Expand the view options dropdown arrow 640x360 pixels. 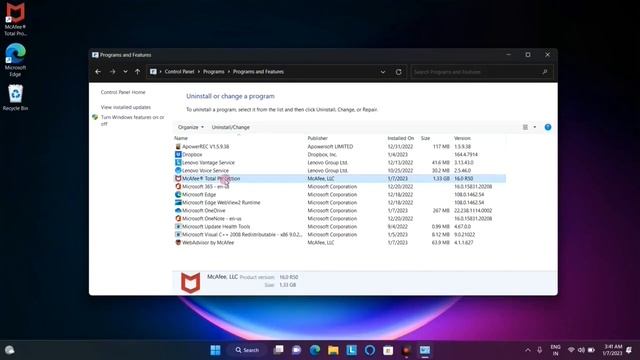click(x=535, y=127)
